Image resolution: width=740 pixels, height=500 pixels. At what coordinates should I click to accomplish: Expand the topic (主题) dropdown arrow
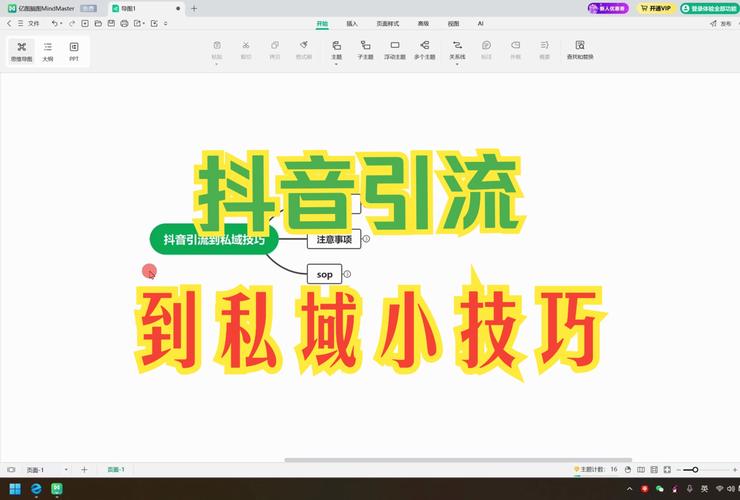point(336,64)
